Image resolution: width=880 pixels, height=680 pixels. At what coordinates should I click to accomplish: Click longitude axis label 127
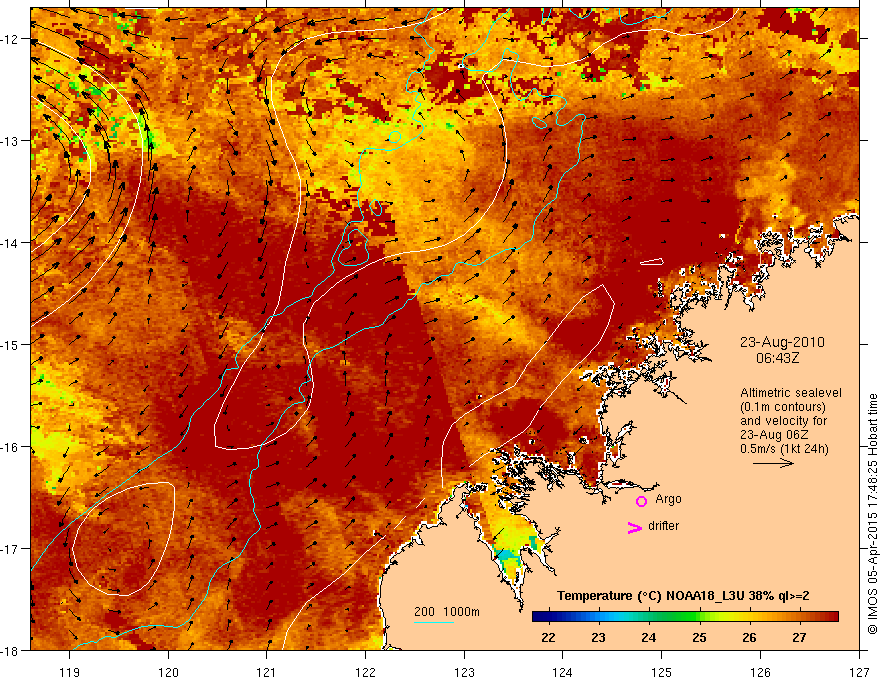[859, 672]
